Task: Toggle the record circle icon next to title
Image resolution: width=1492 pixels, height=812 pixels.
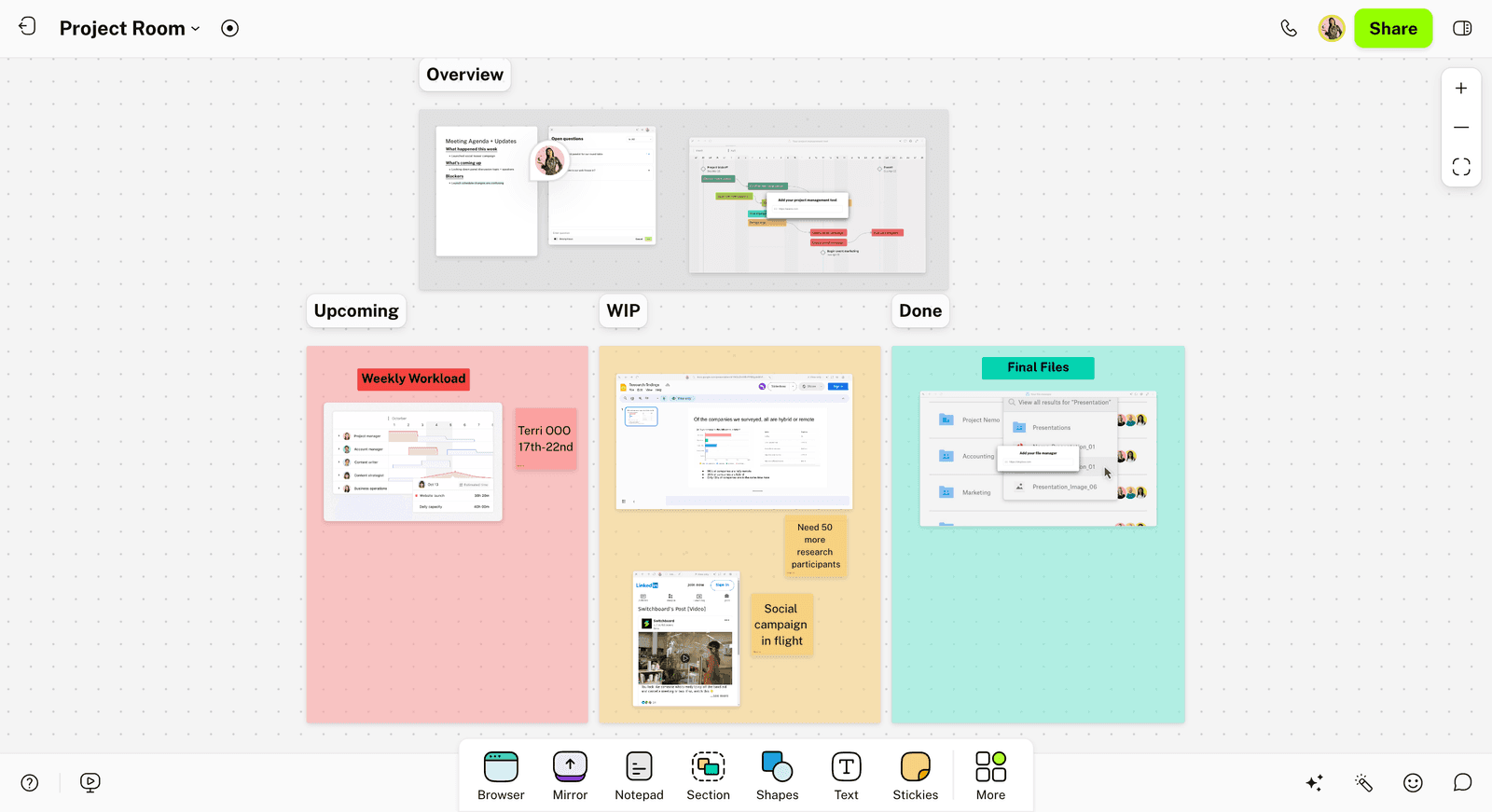Action: [229, 28]
